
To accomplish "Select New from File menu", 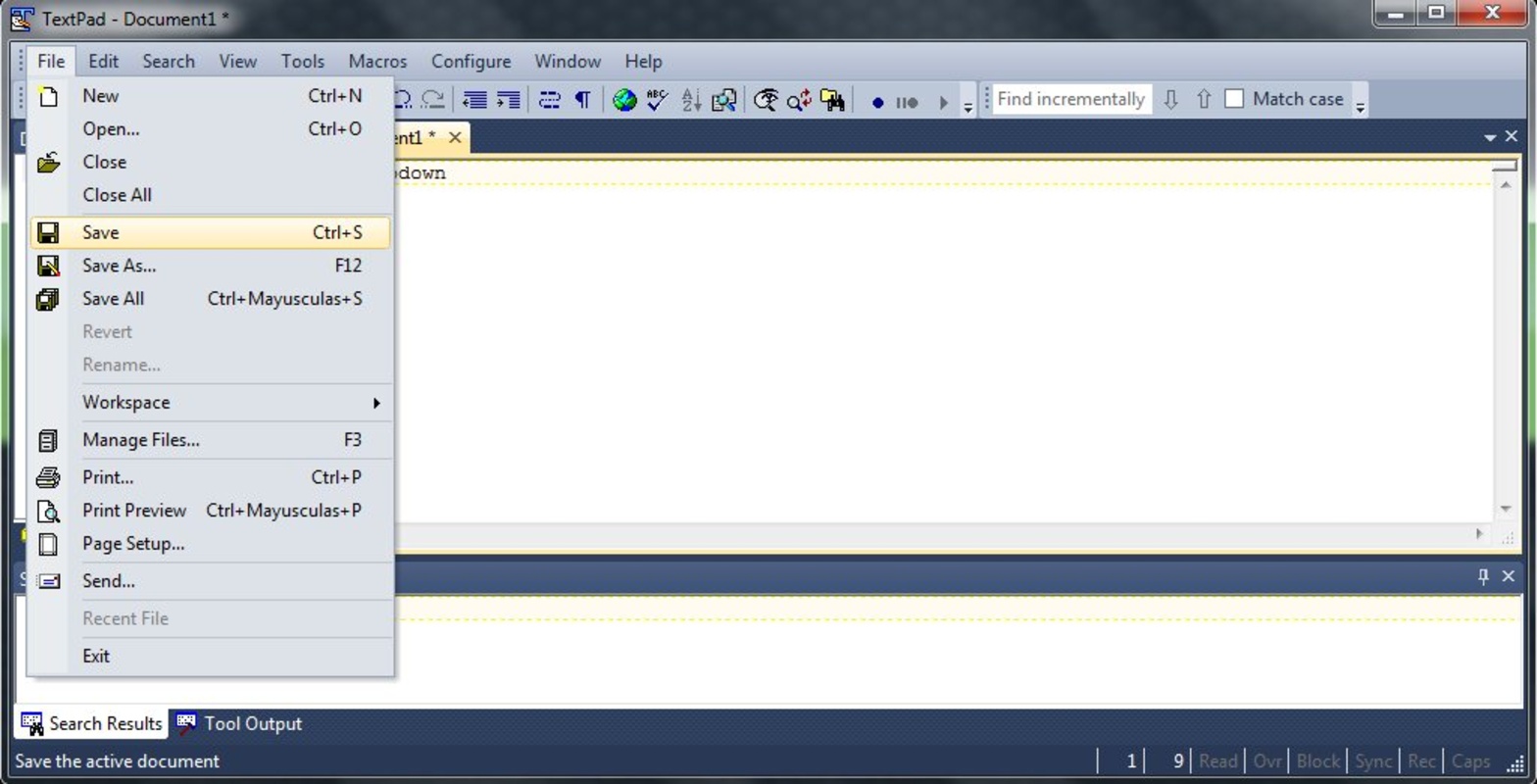I will 211,96.
